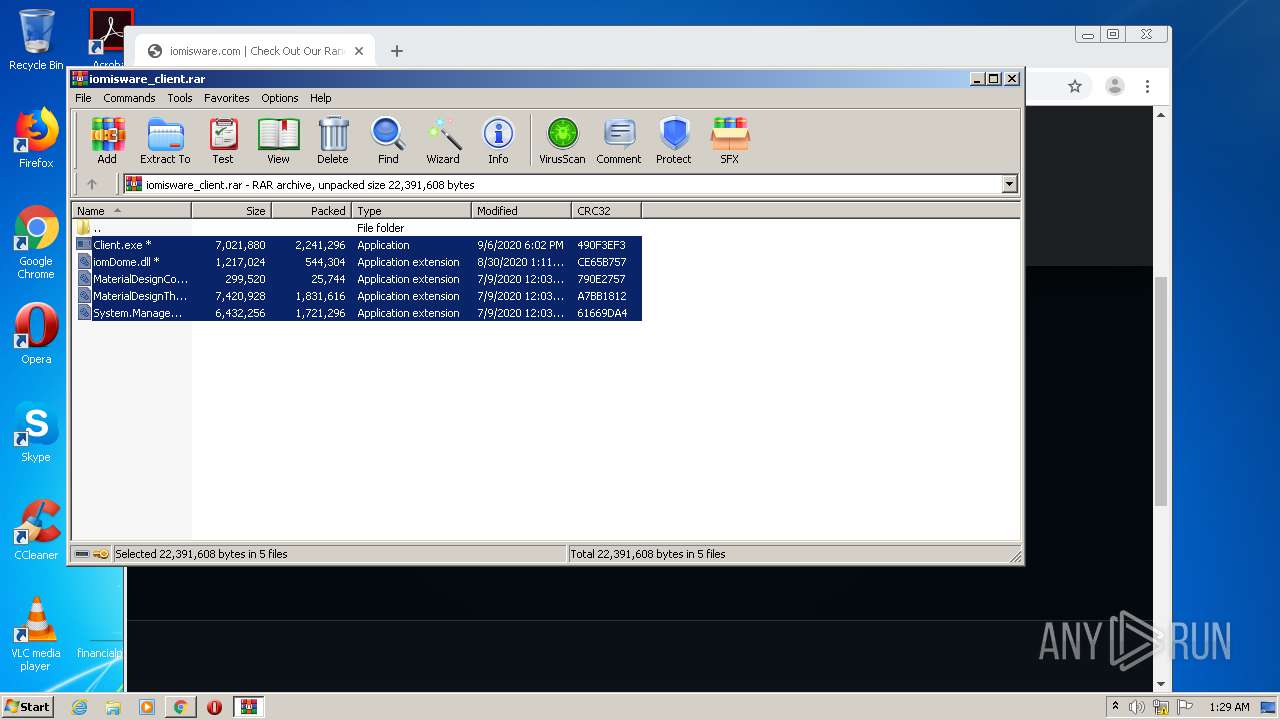Viewport: 1280px width, 720px height.
Task: Open CCleaner desktop shortcut
Action: pos(36,530)
